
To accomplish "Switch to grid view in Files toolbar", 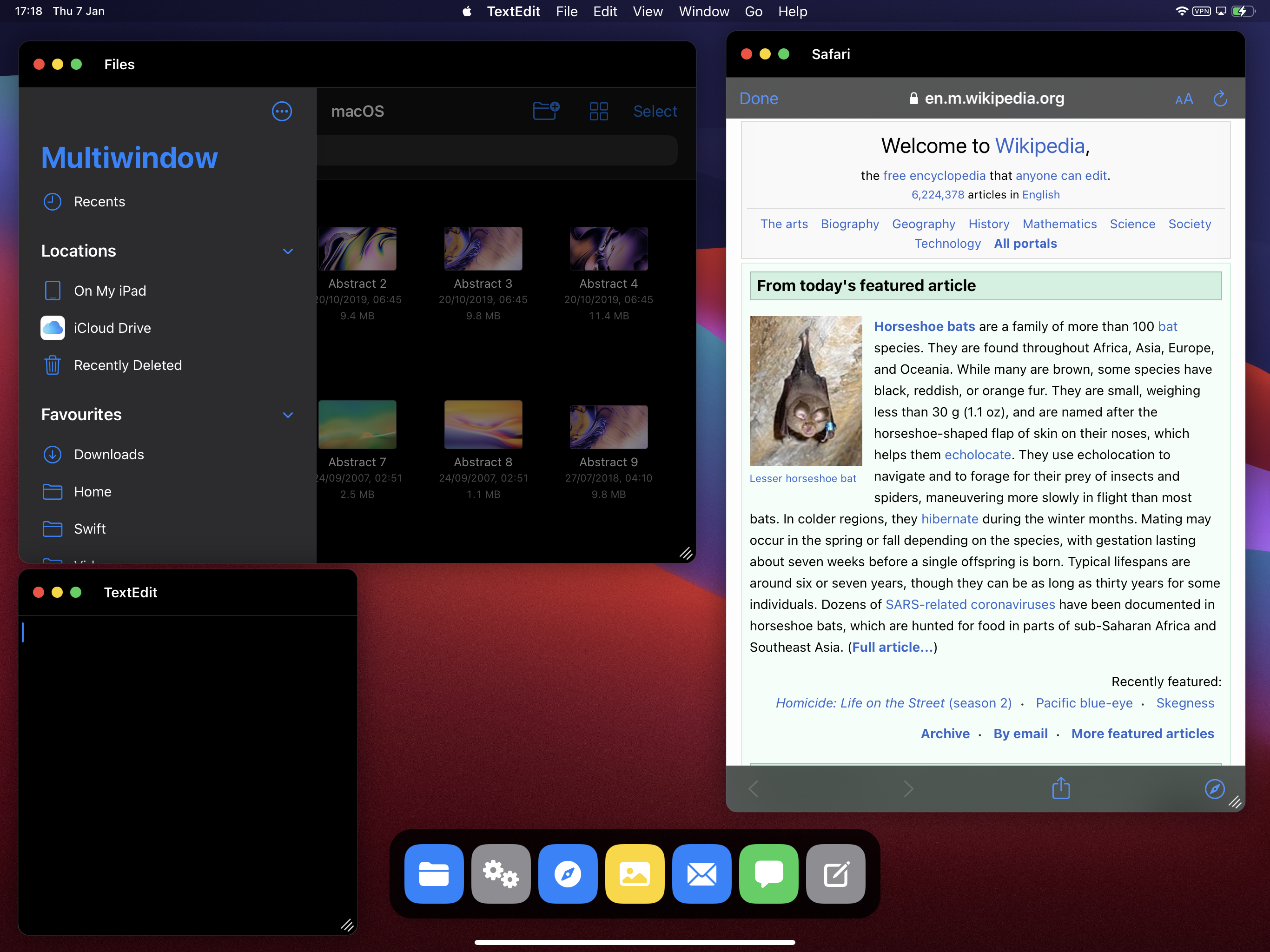I will [x=598, y=111].
